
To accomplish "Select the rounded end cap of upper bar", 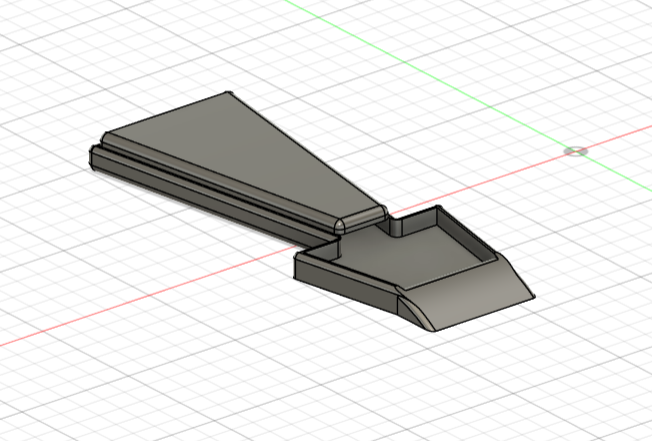I will (361, 218).
